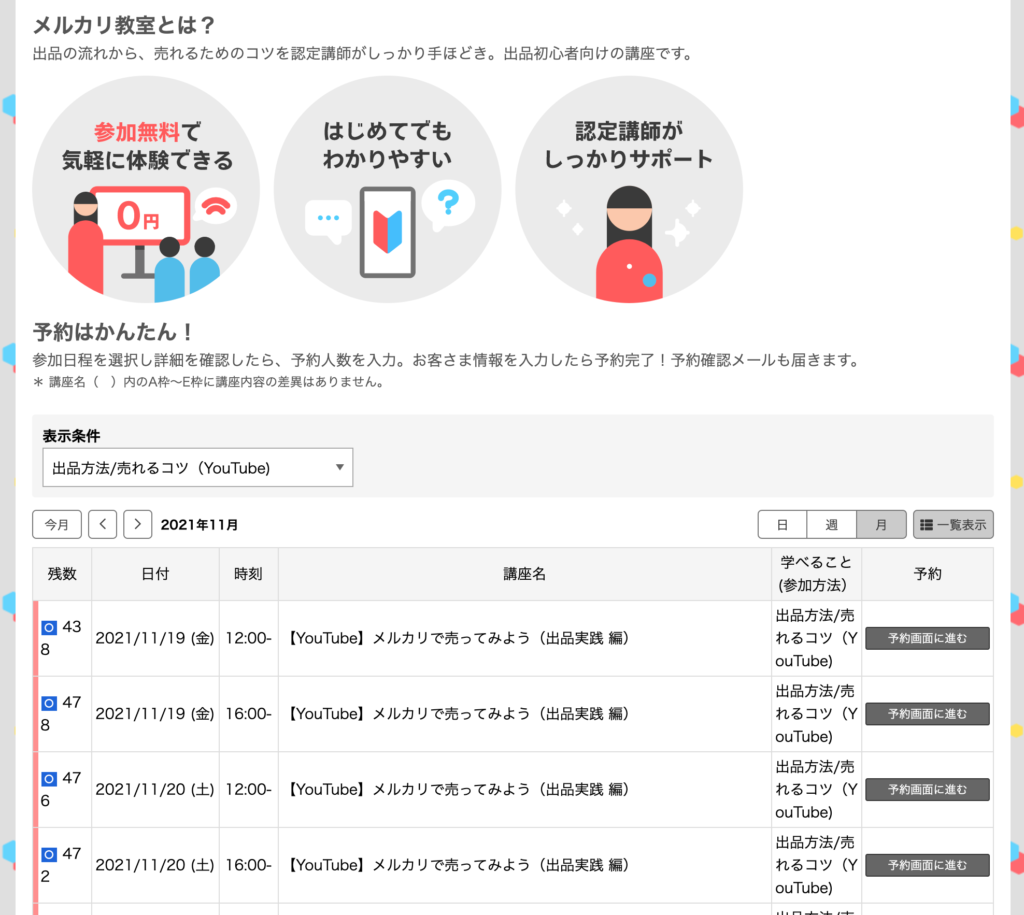Image resolution: width=1024 pixels, height=915 pixels.
Task: Click the 12:00- time on 2021/11/20
Action: tap(248, 790)
